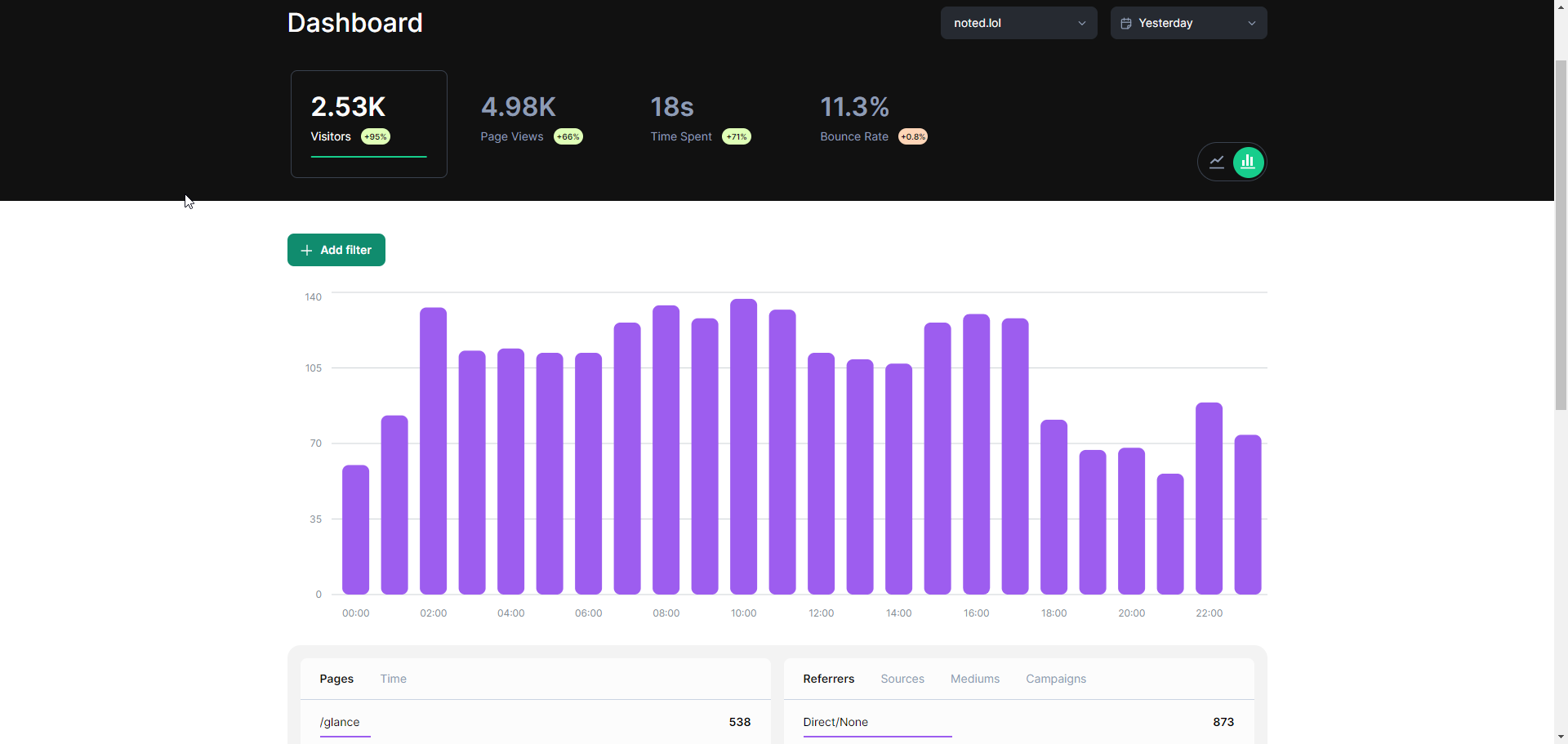Open the noted.lol site dropdown
The height and width of the screenshot is (744, 1568).
coord(1018,23)
